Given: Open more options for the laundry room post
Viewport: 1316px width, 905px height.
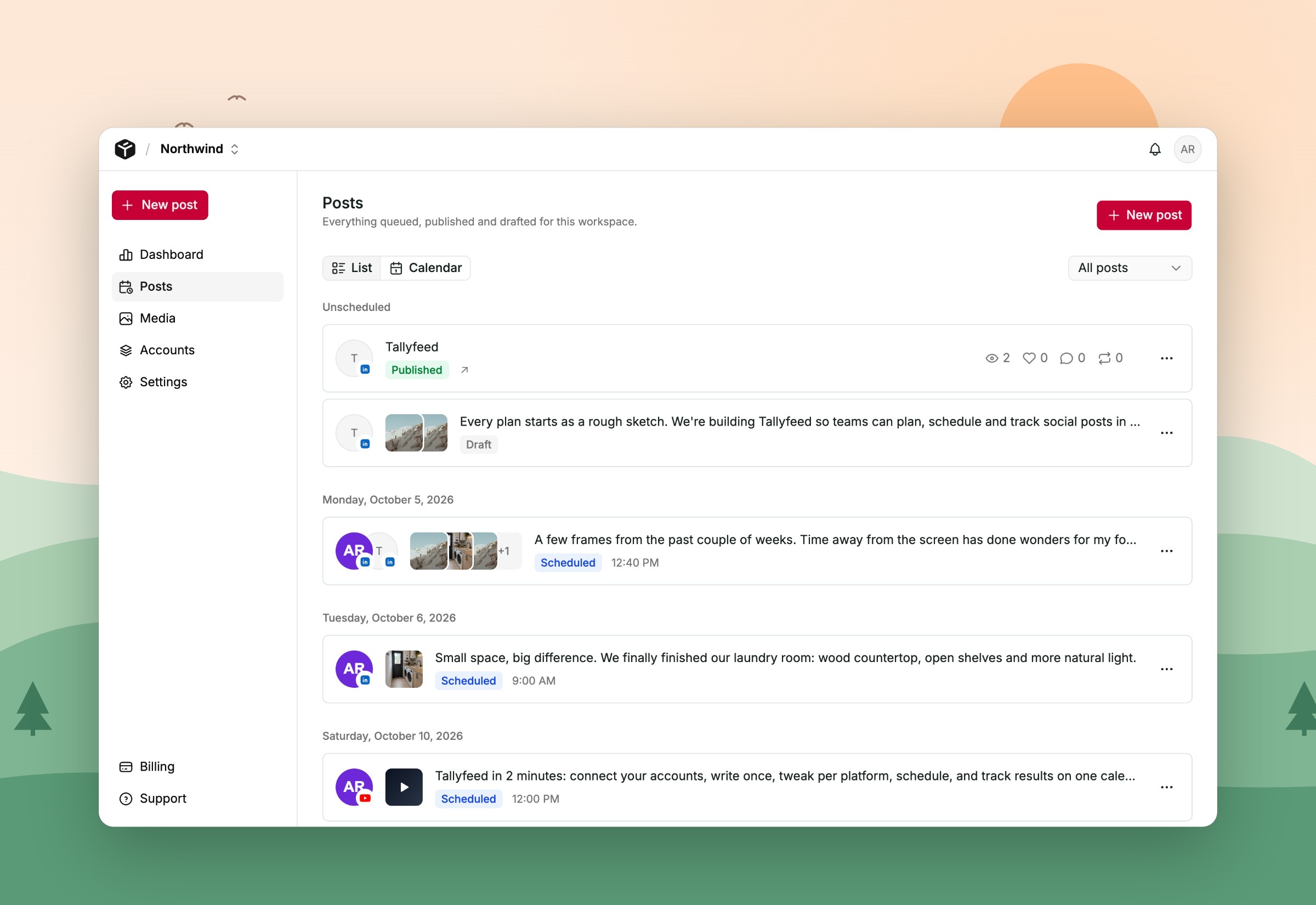Looking at the screenshot, I should click(x=1166, y=669).
